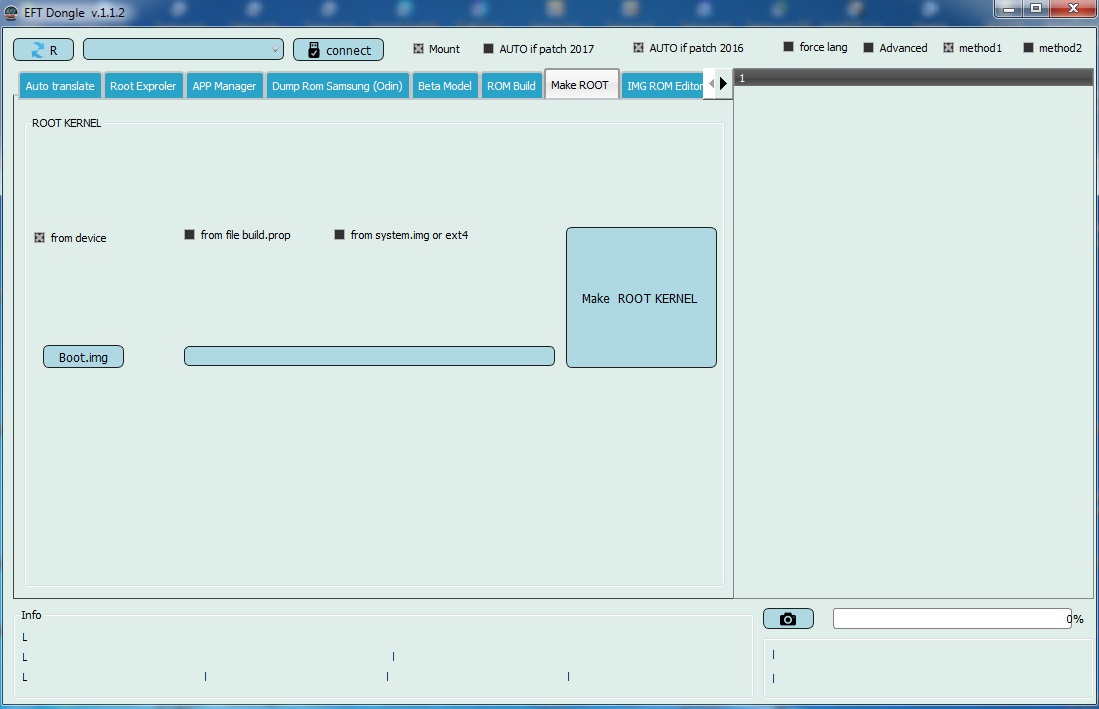
Task: Open the Root Exproler tab
Action: coord(143,85)
